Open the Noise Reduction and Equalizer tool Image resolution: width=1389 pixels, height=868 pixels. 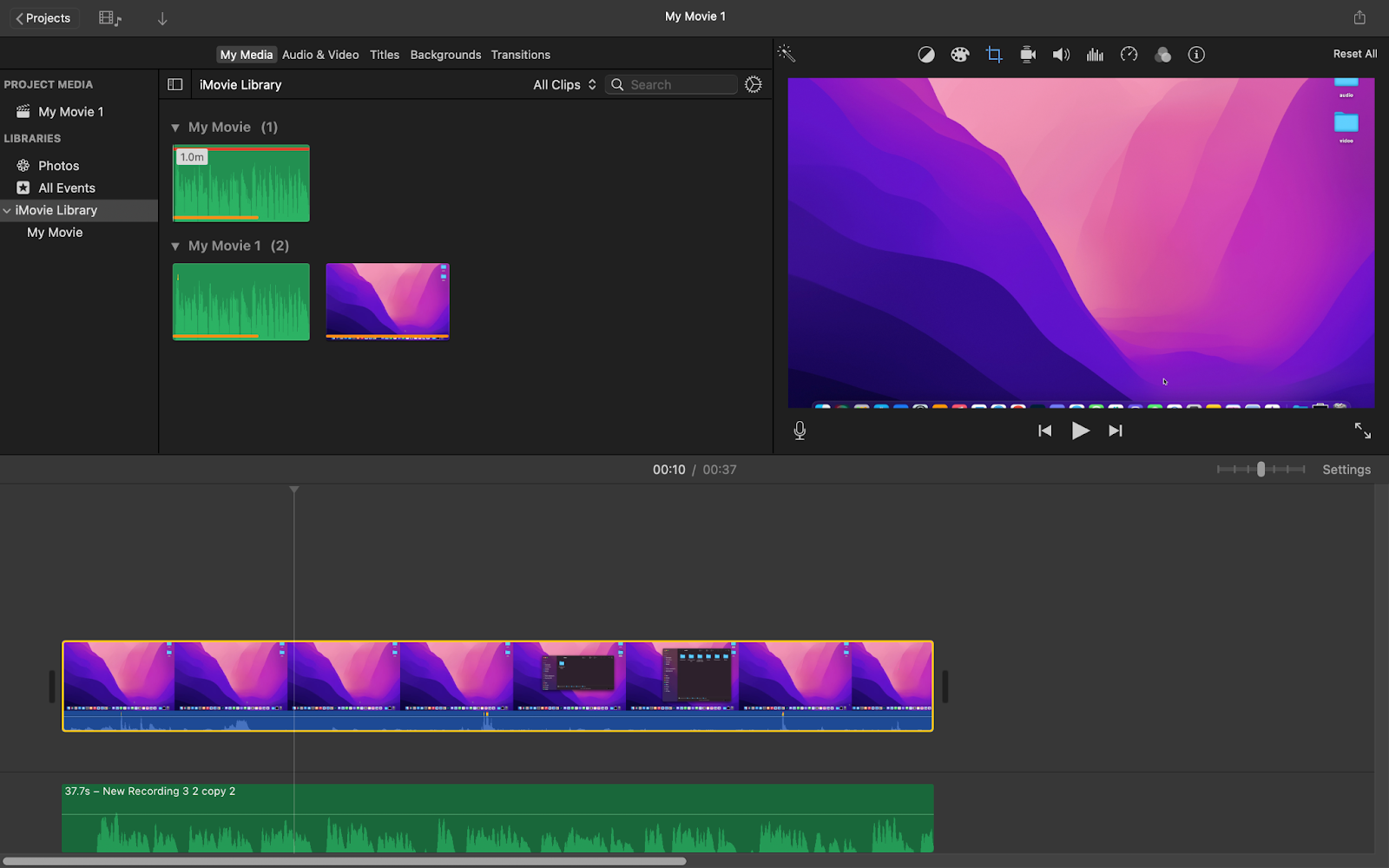click(1095, 55)
